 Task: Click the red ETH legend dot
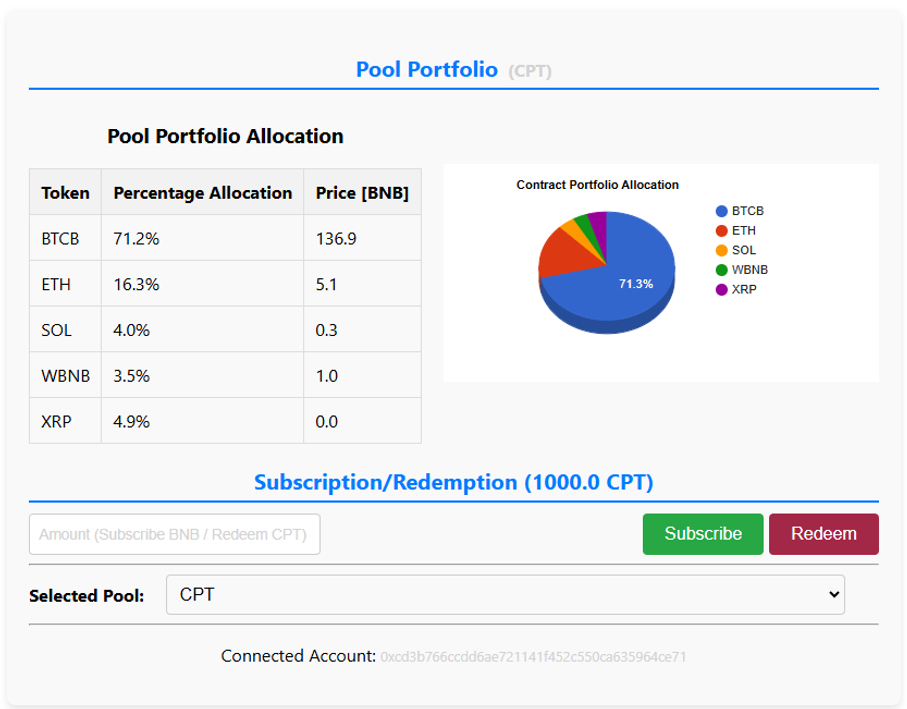coord(721,231)
